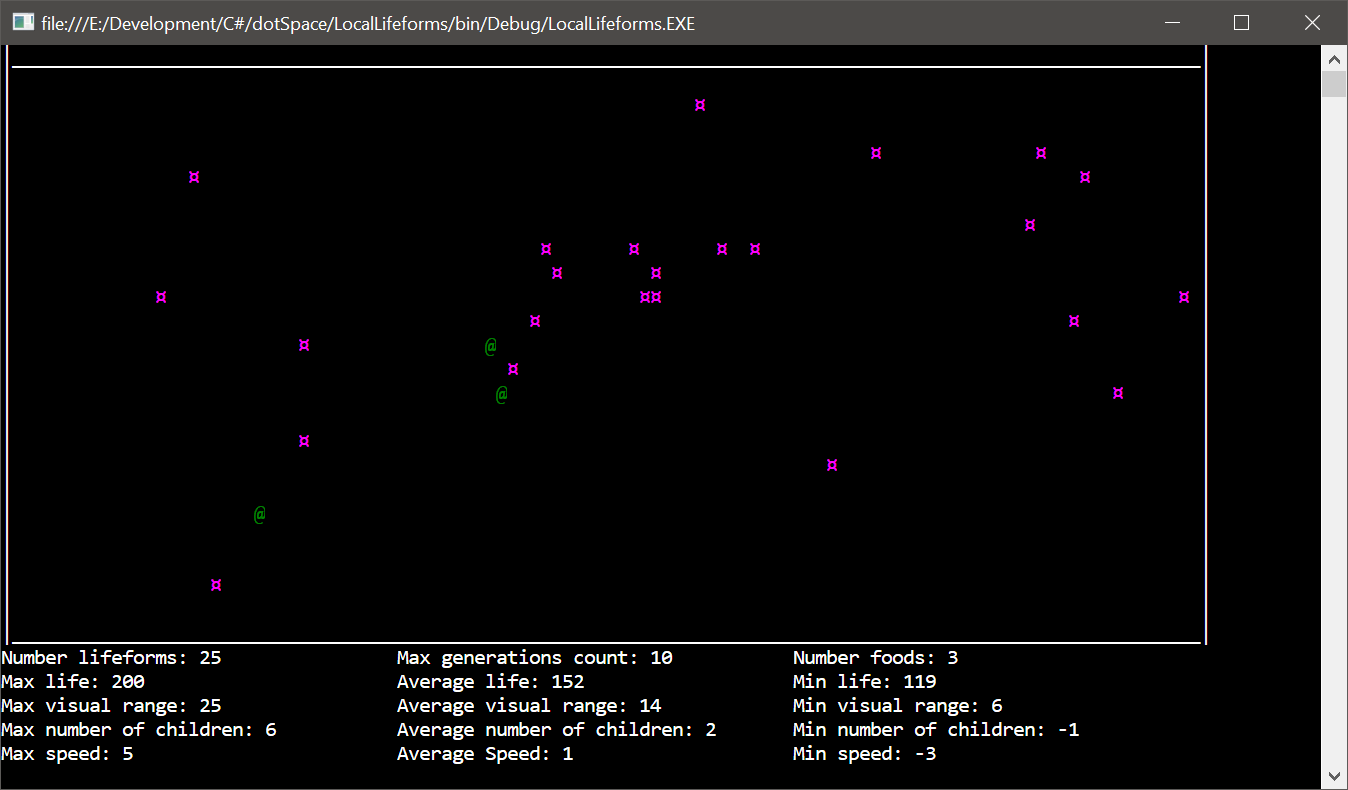Close the LocalLifeforms console window
The image size is (1348, 790).
tap(1312, 22)
